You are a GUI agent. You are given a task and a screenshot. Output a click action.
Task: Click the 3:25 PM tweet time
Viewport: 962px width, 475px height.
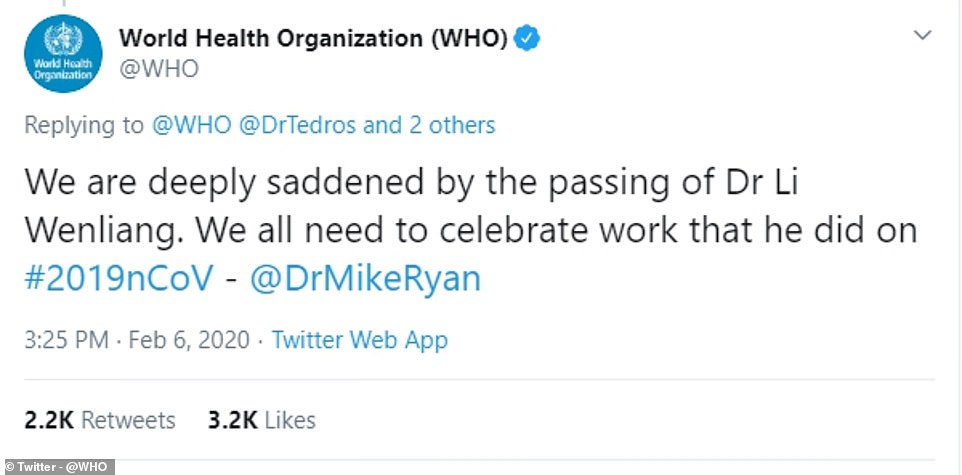(x=64, y=340)
